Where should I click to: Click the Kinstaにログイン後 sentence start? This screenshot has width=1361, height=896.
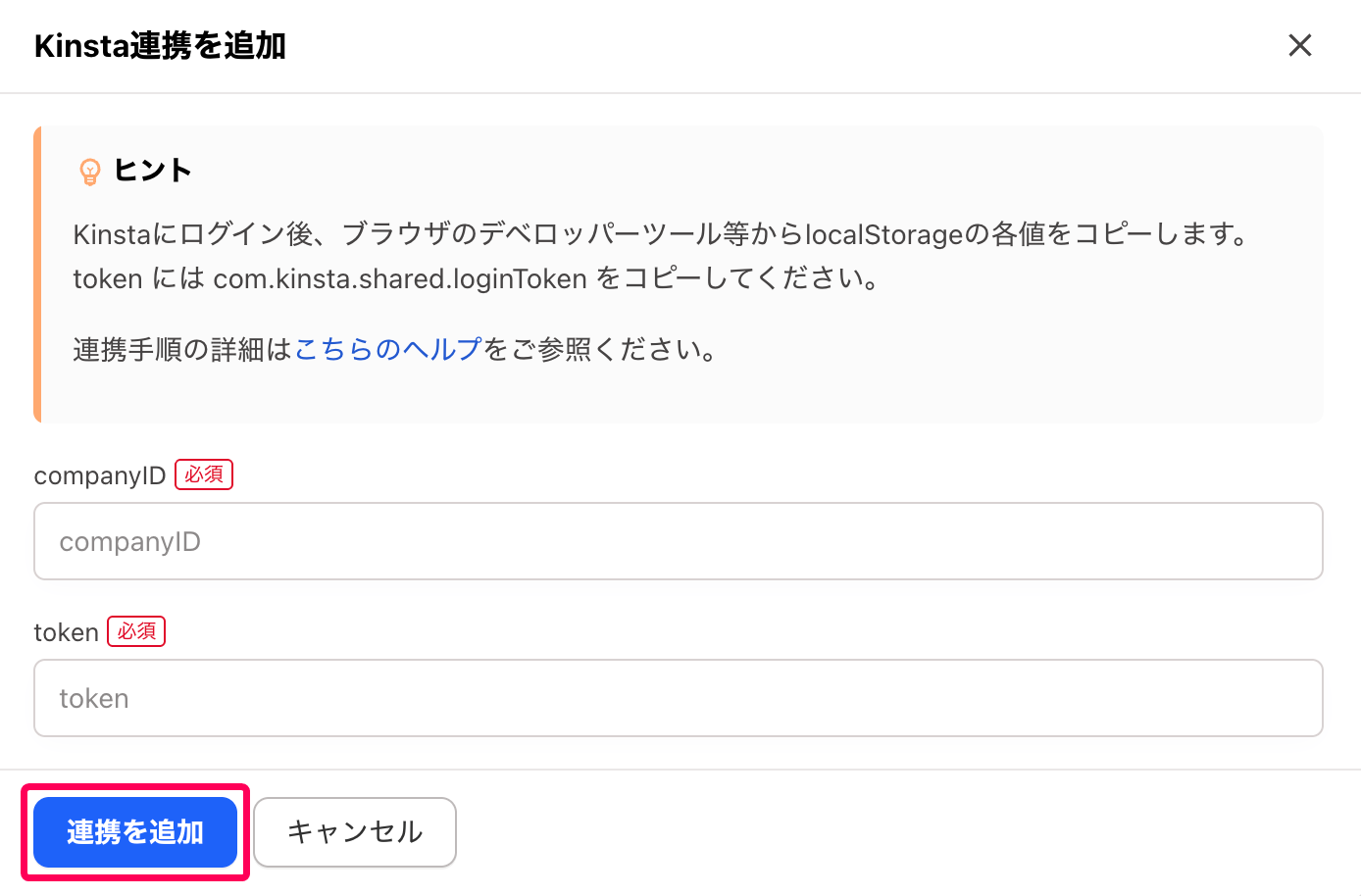(x=194, y=234)
